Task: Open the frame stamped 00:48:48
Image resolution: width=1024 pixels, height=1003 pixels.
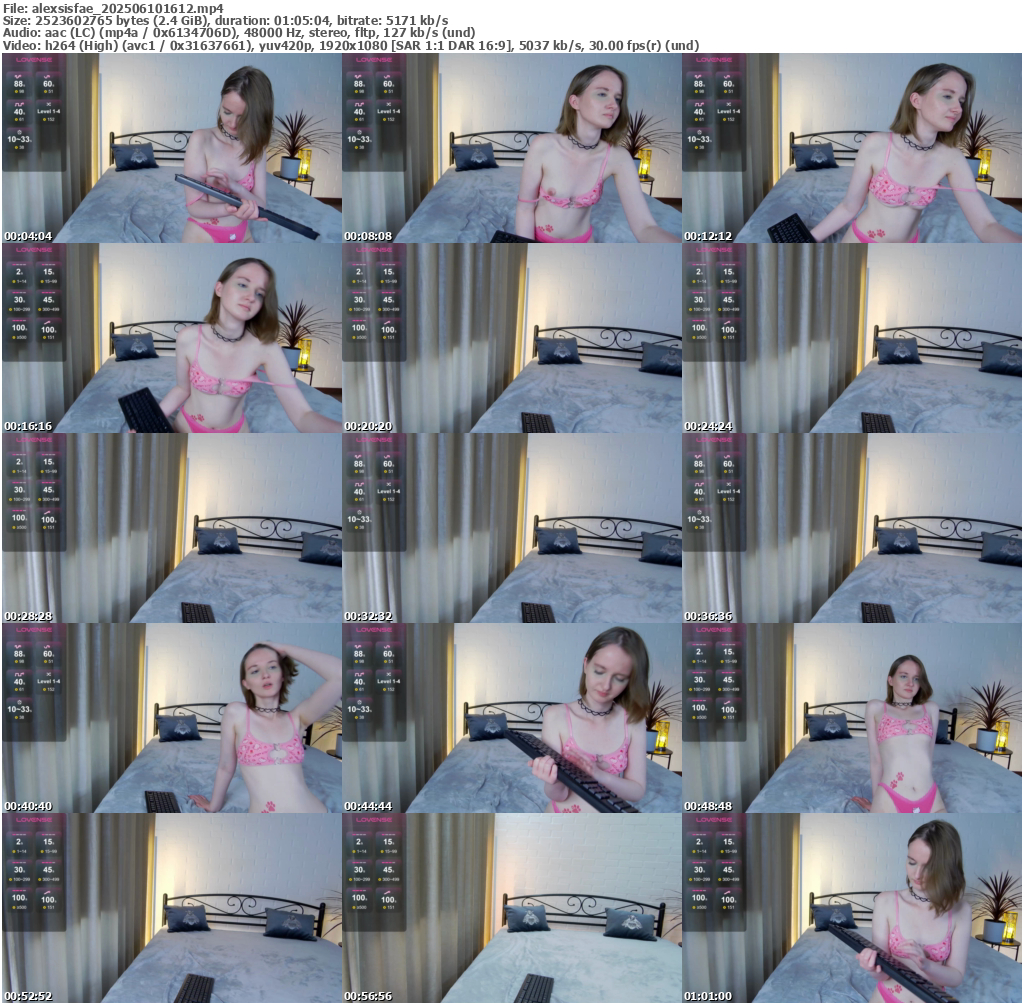Action: pos(852,718)
